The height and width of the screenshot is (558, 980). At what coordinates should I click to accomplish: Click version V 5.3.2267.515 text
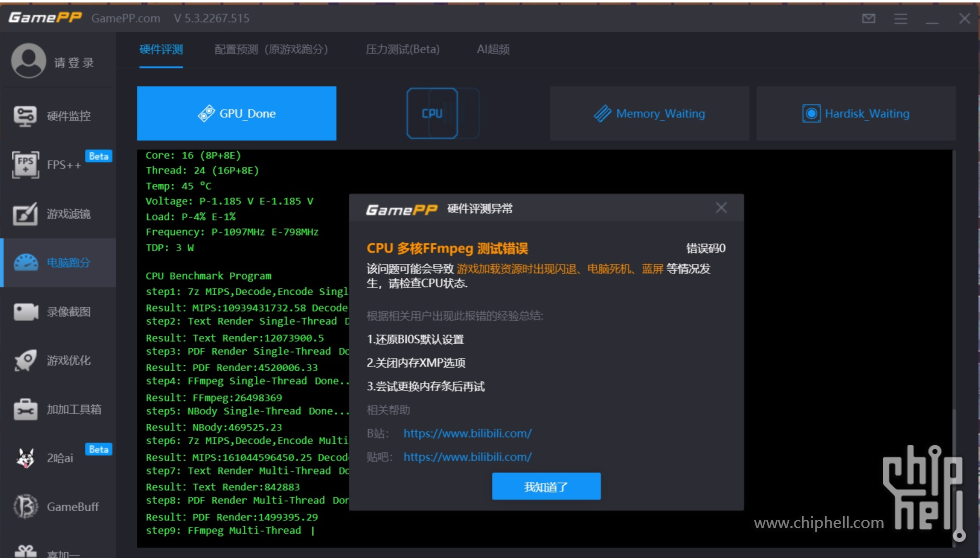pyautogui.click(x=212, y=18)
